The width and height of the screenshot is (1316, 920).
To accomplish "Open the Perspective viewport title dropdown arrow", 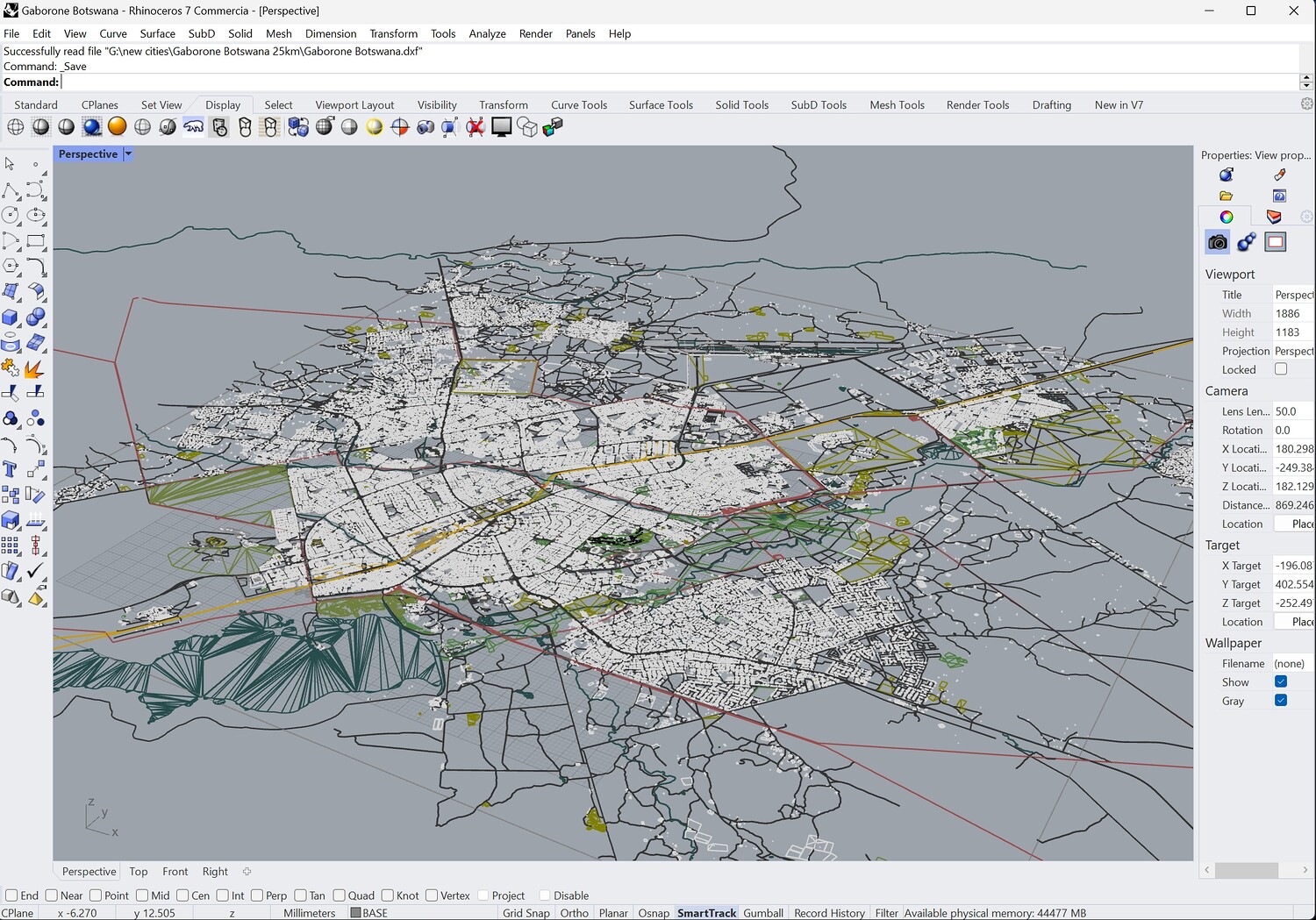I will pos(128,154).
